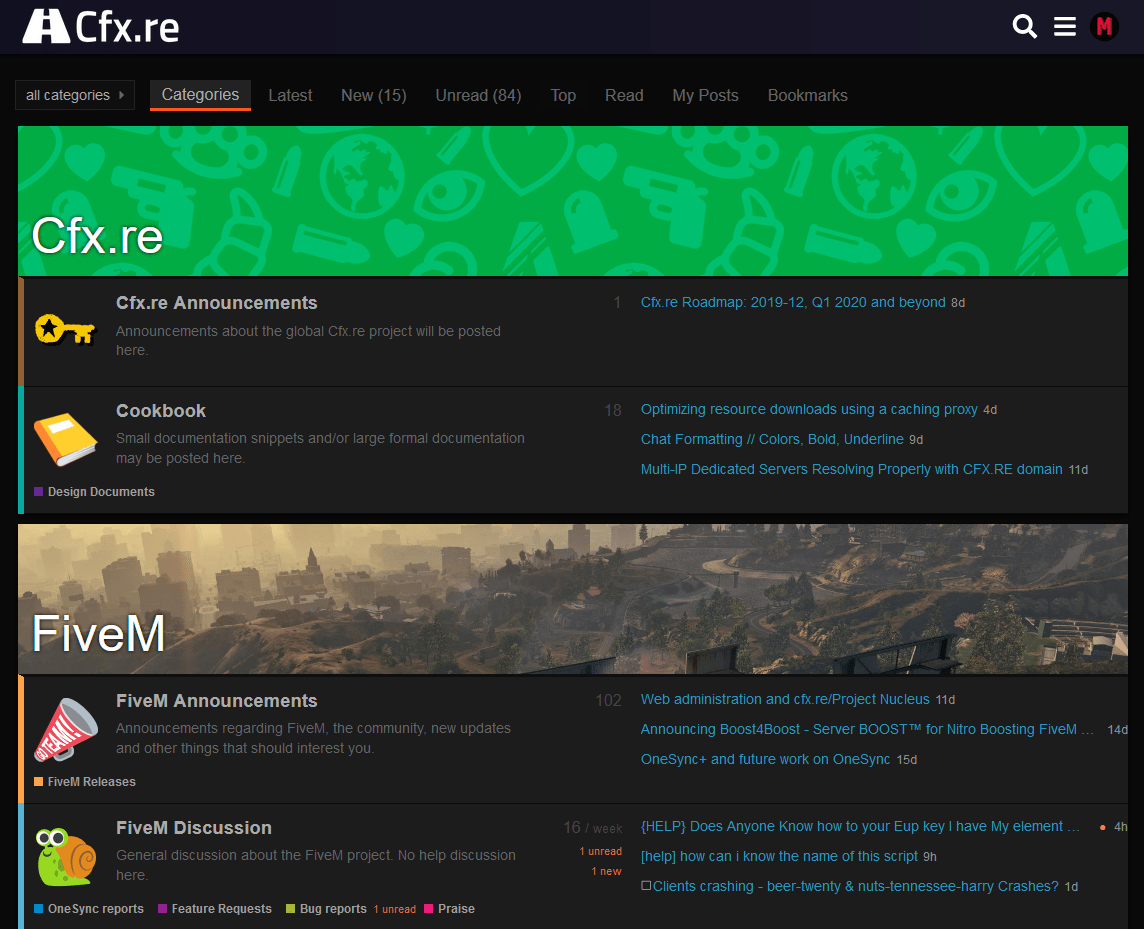The height and width of the screenshot is (929, 1144).
Task: Click the orange book Cookbook icon
Action: 65,439
